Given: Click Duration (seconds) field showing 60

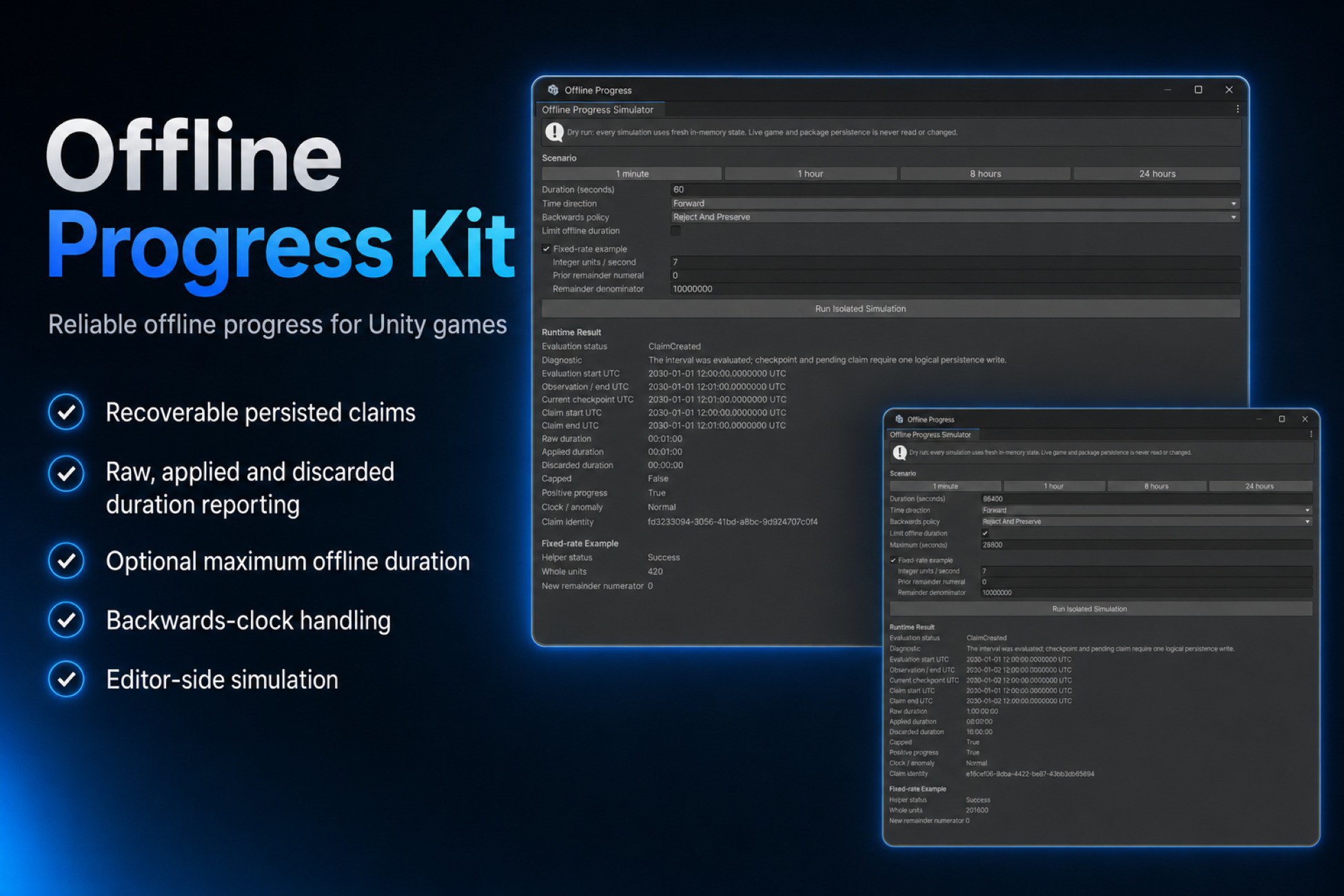Looking at the screenshot, I should [x=955, y=190].
